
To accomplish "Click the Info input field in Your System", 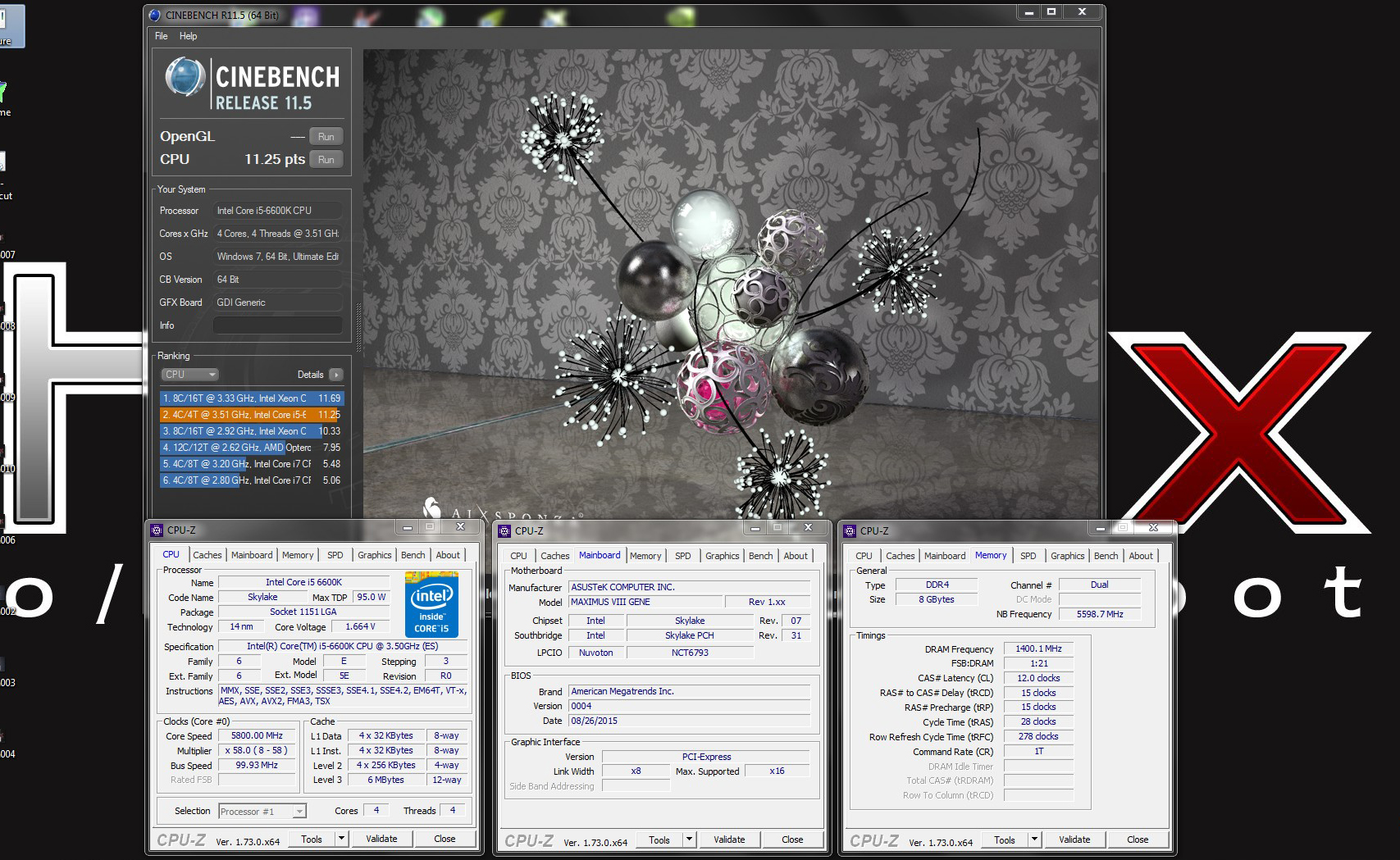I will tap(278, 325).
